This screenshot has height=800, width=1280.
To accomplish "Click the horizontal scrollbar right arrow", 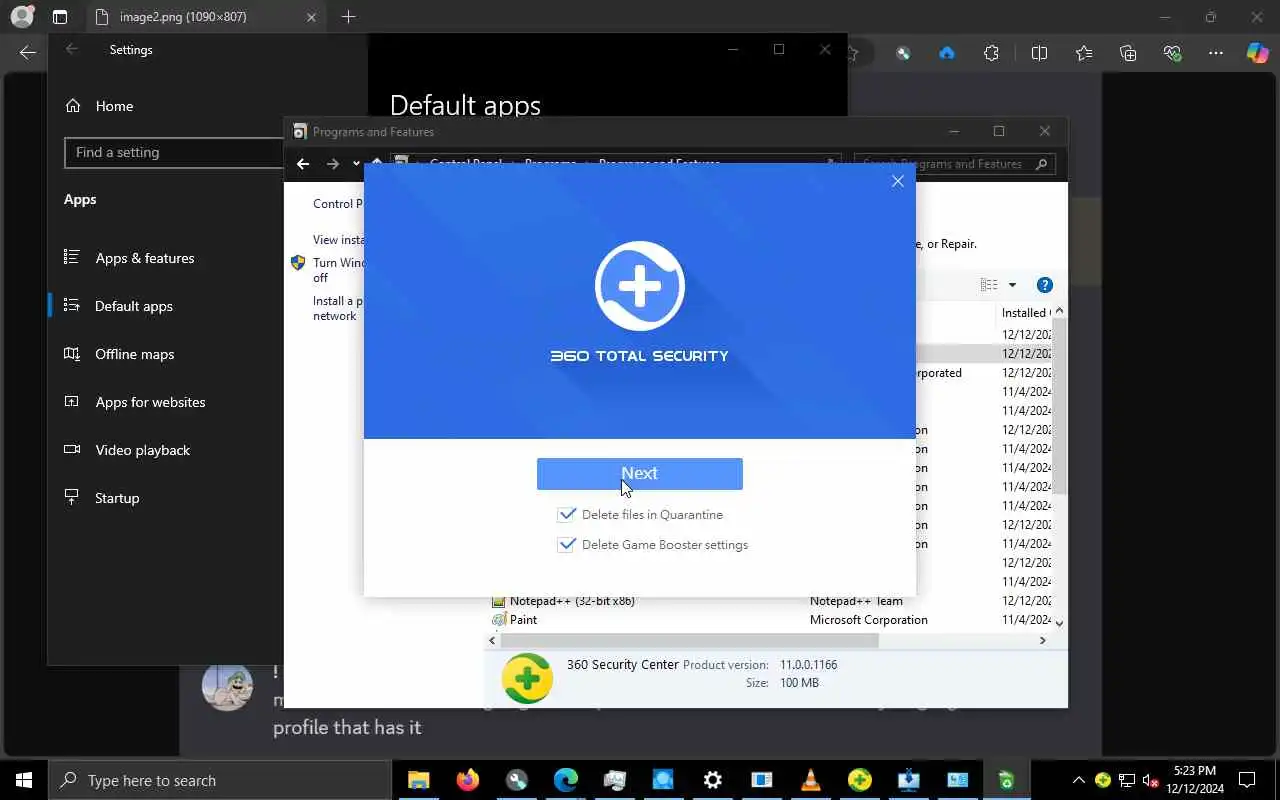I will pos(1043,640).
